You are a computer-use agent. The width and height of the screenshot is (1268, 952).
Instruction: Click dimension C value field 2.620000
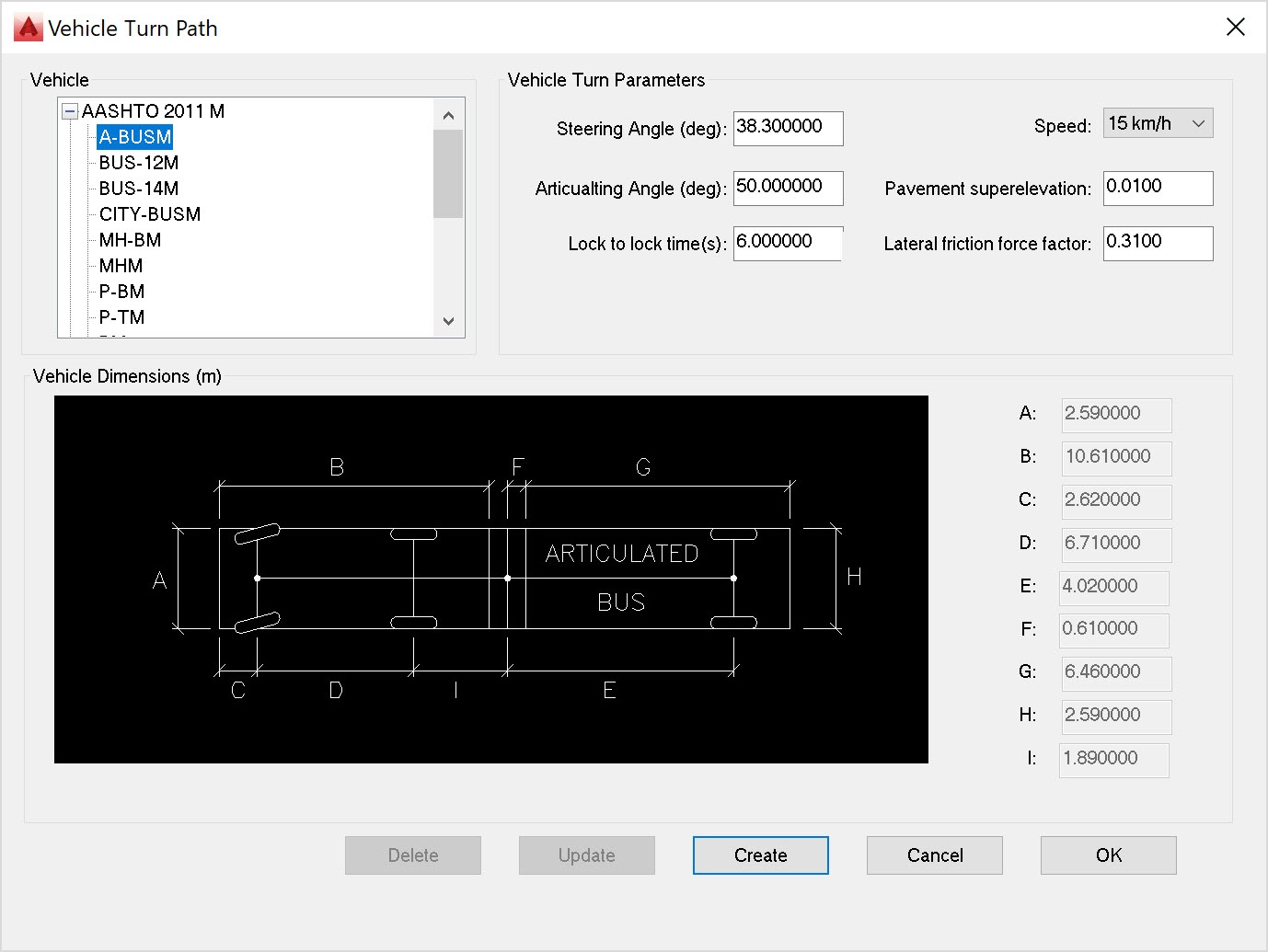coord(1116,501)
